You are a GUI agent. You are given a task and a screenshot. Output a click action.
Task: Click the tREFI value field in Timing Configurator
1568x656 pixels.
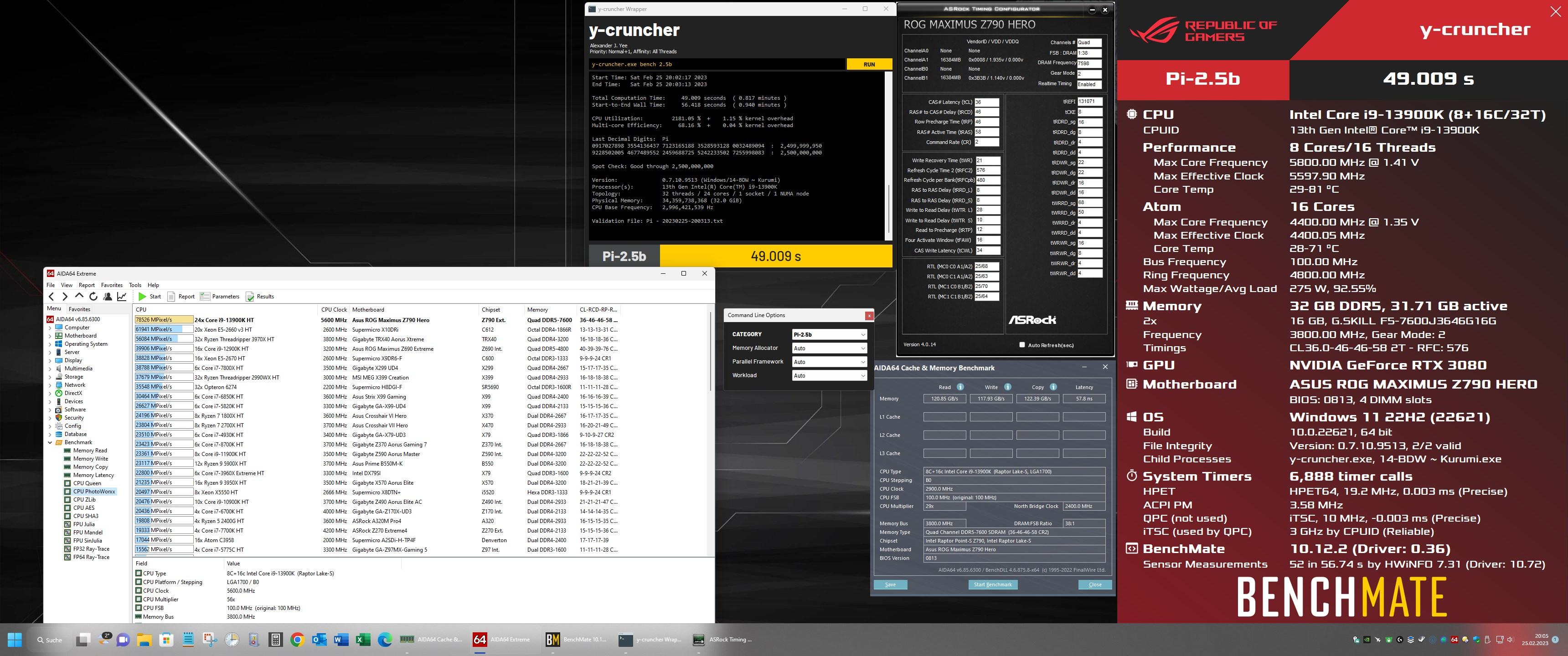(x=1089, y=102)
